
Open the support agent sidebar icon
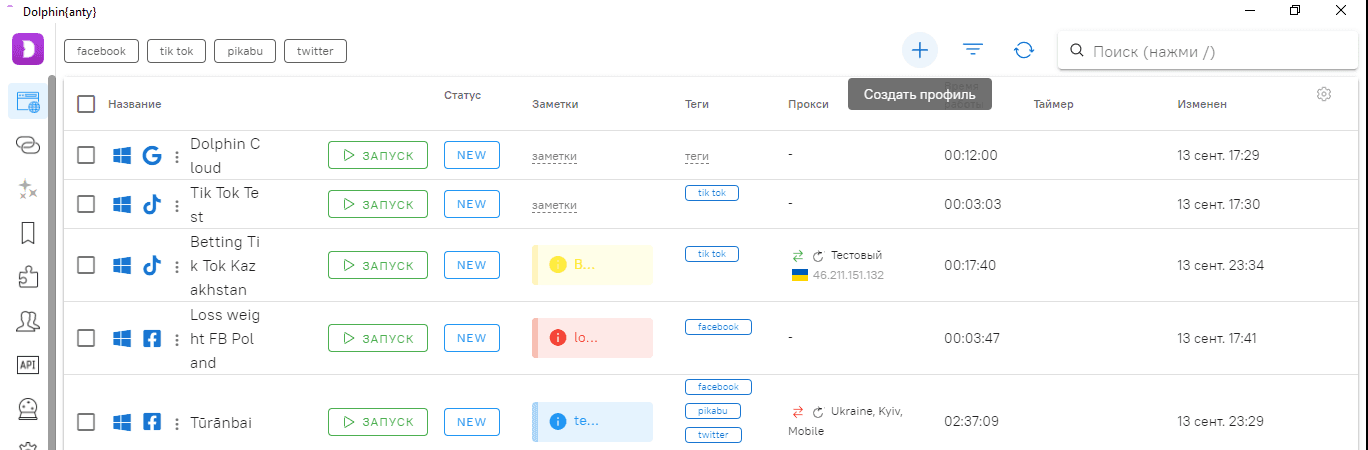click(28, 409)
